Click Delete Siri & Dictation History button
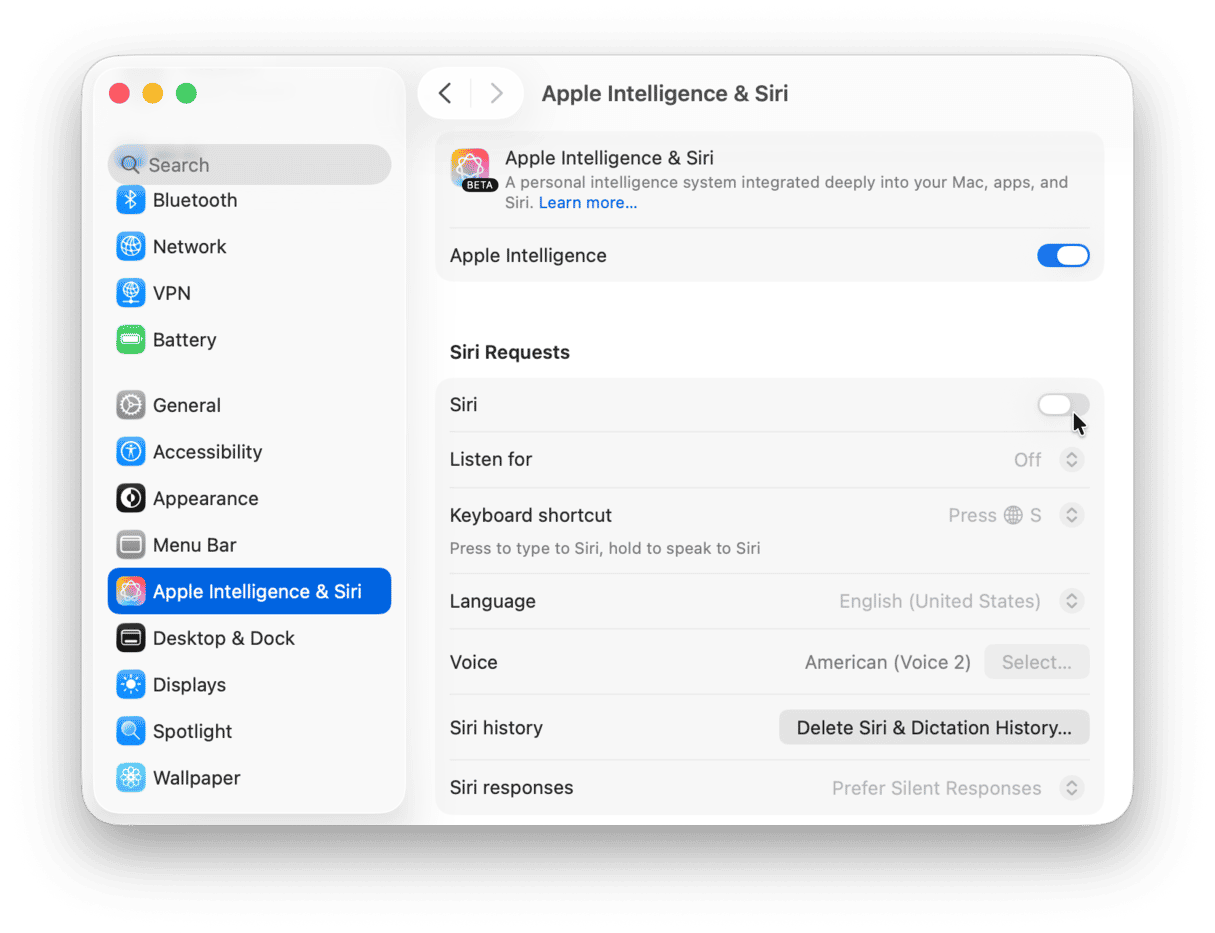1215x933 pixels. click(x=933, y=728)
